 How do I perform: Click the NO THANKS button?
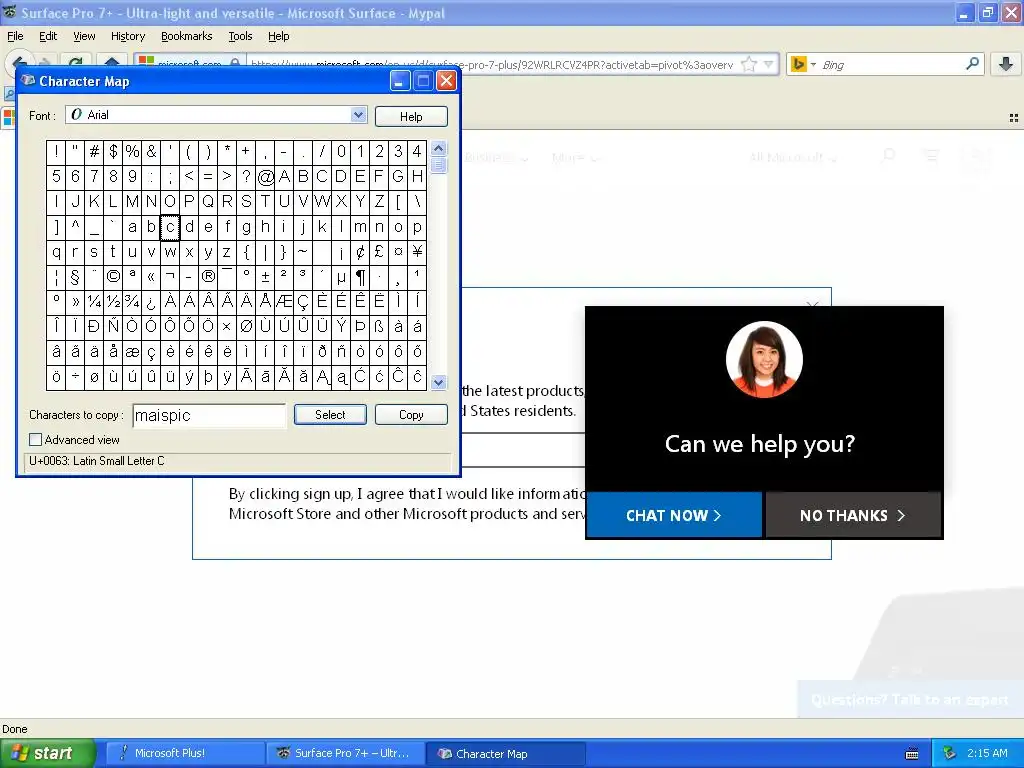click(x=853, y=515)
